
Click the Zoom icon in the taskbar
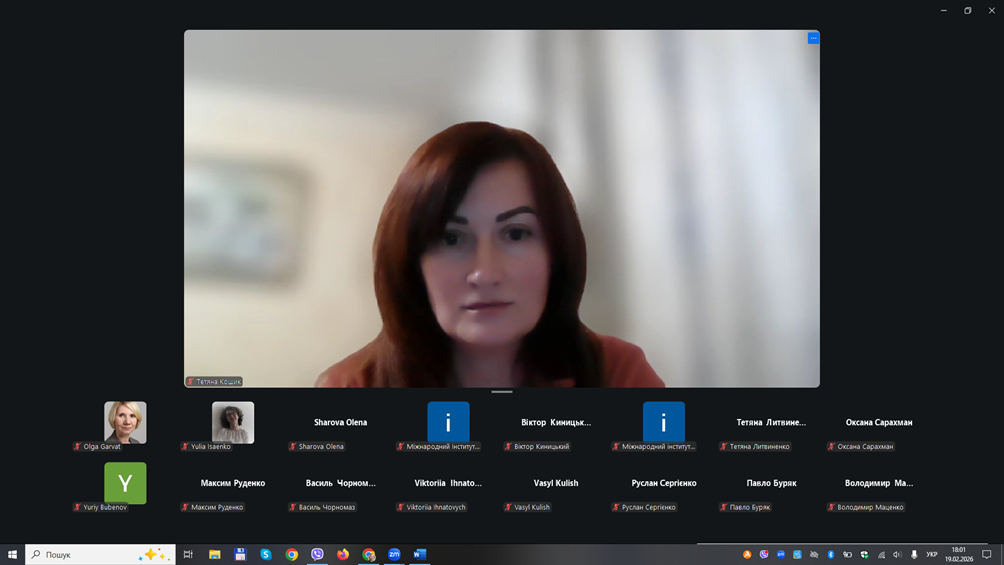[x=394, y=554]
